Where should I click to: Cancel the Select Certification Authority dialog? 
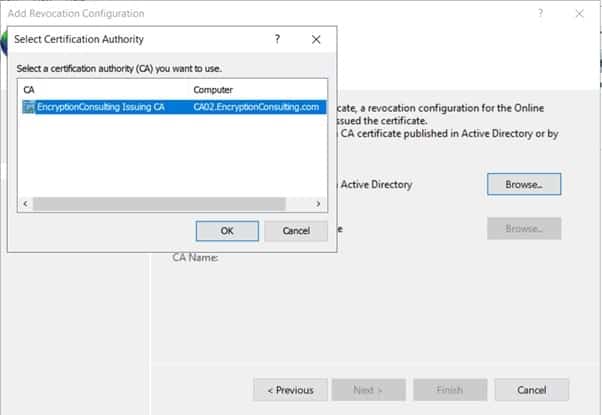pos(296,231)
